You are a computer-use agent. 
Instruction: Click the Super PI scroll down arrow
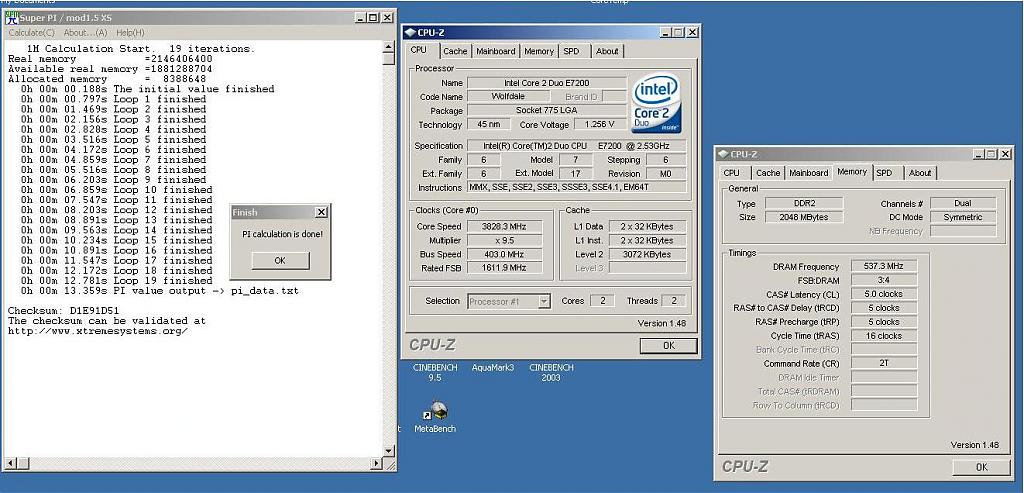tap(389, 451)
